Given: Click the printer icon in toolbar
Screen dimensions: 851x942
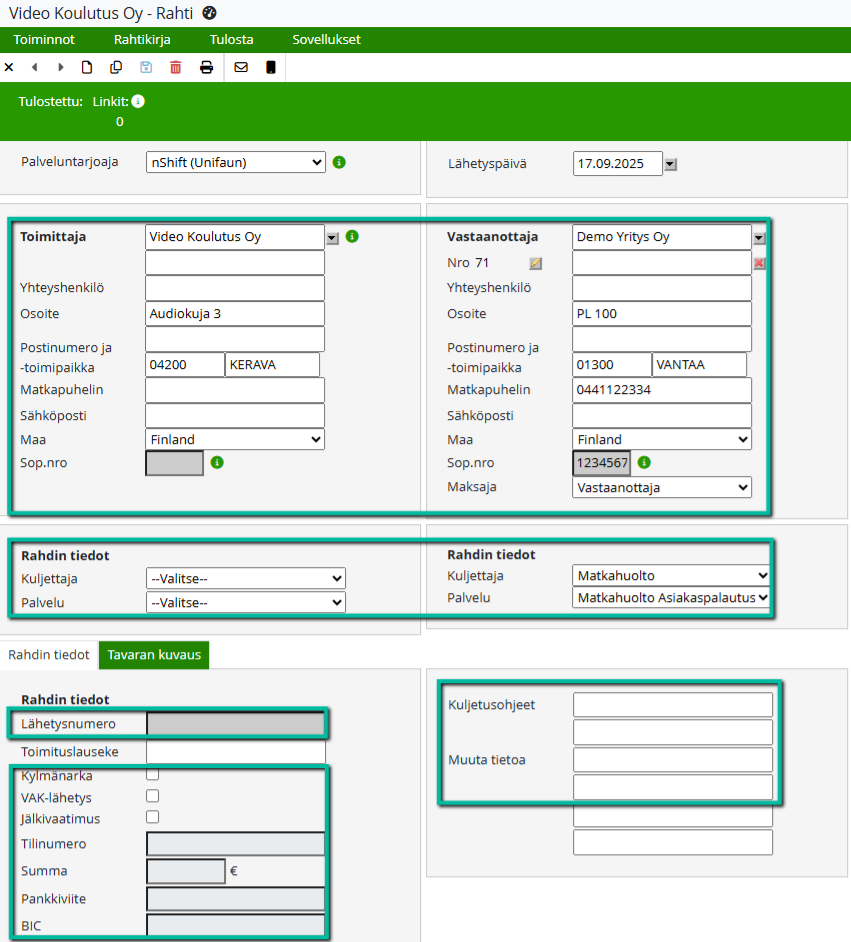Looking at the screenshot, I should coord(207,67).
